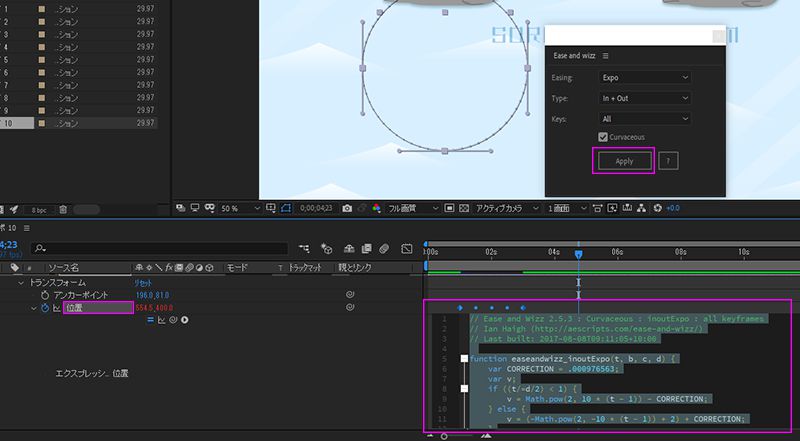The image size is (800, 441).
Task: Open the Easing dropdown set to Expo
Action: [645, 77]
